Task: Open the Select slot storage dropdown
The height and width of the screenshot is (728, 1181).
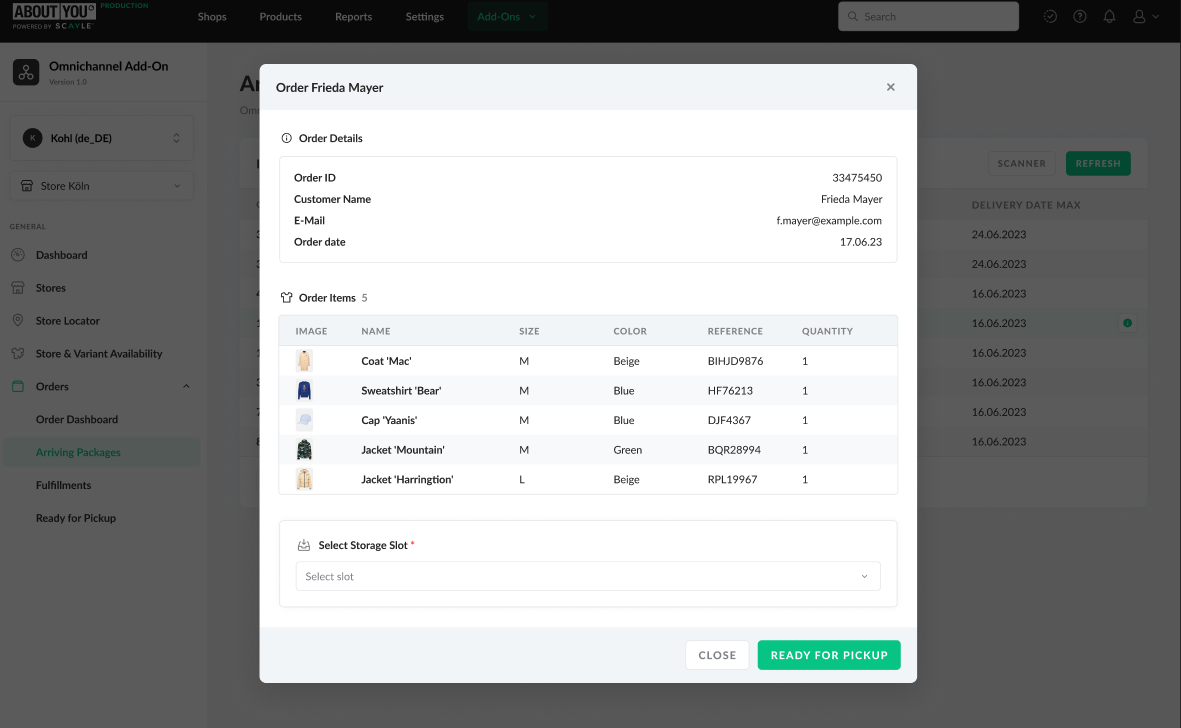Action: [587, 576]
